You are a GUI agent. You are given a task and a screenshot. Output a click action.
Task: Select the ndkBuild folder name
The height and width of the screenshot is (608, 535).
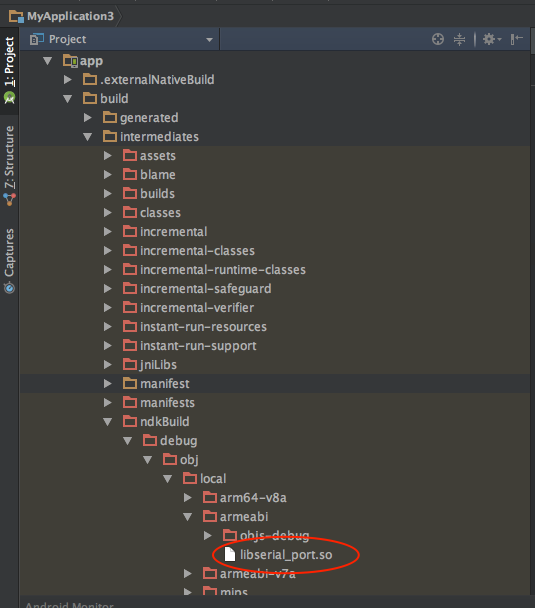165,422
